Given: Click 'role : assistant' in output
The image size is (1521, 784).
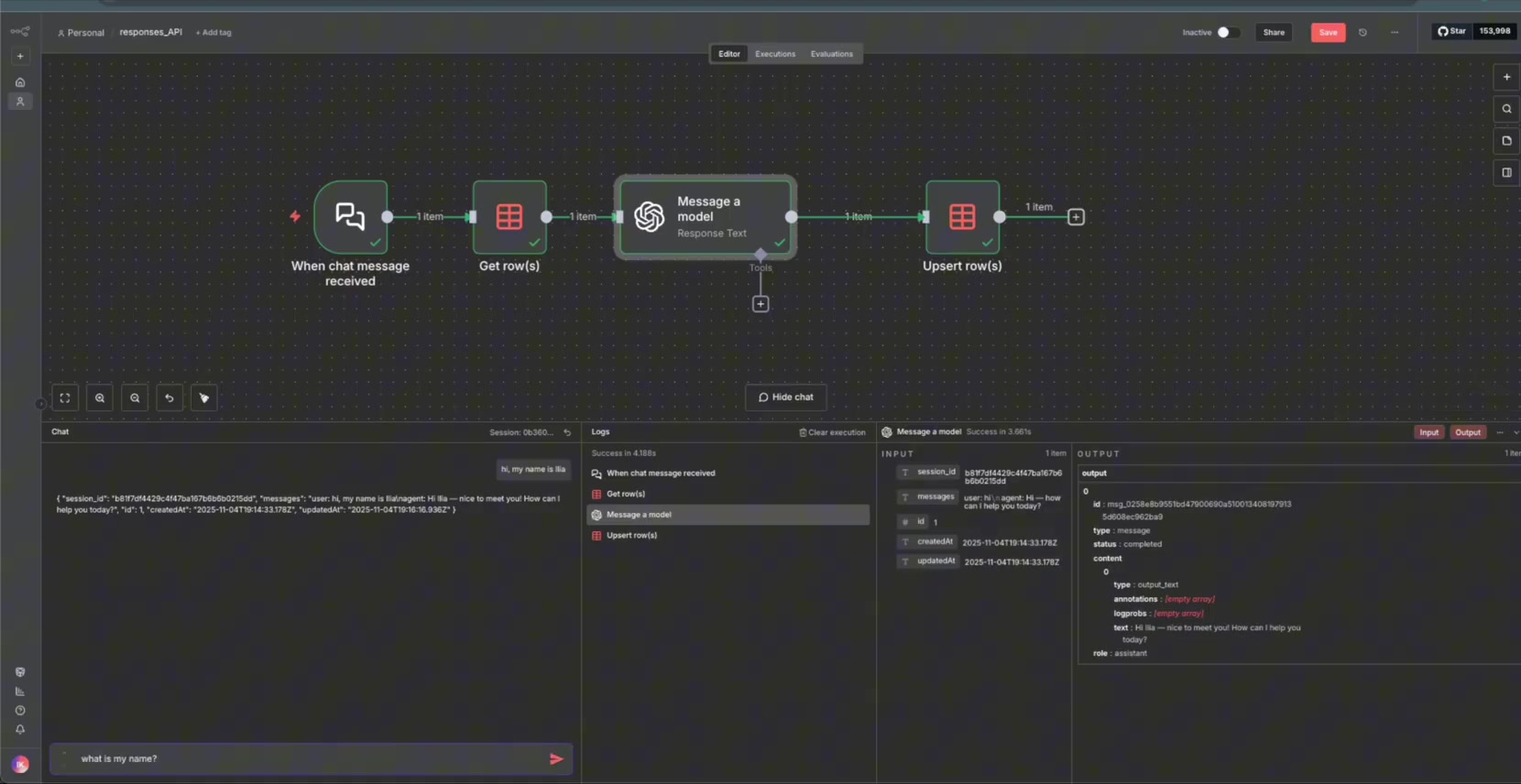Looking at the screenshot, I should tap(1120, 653).
